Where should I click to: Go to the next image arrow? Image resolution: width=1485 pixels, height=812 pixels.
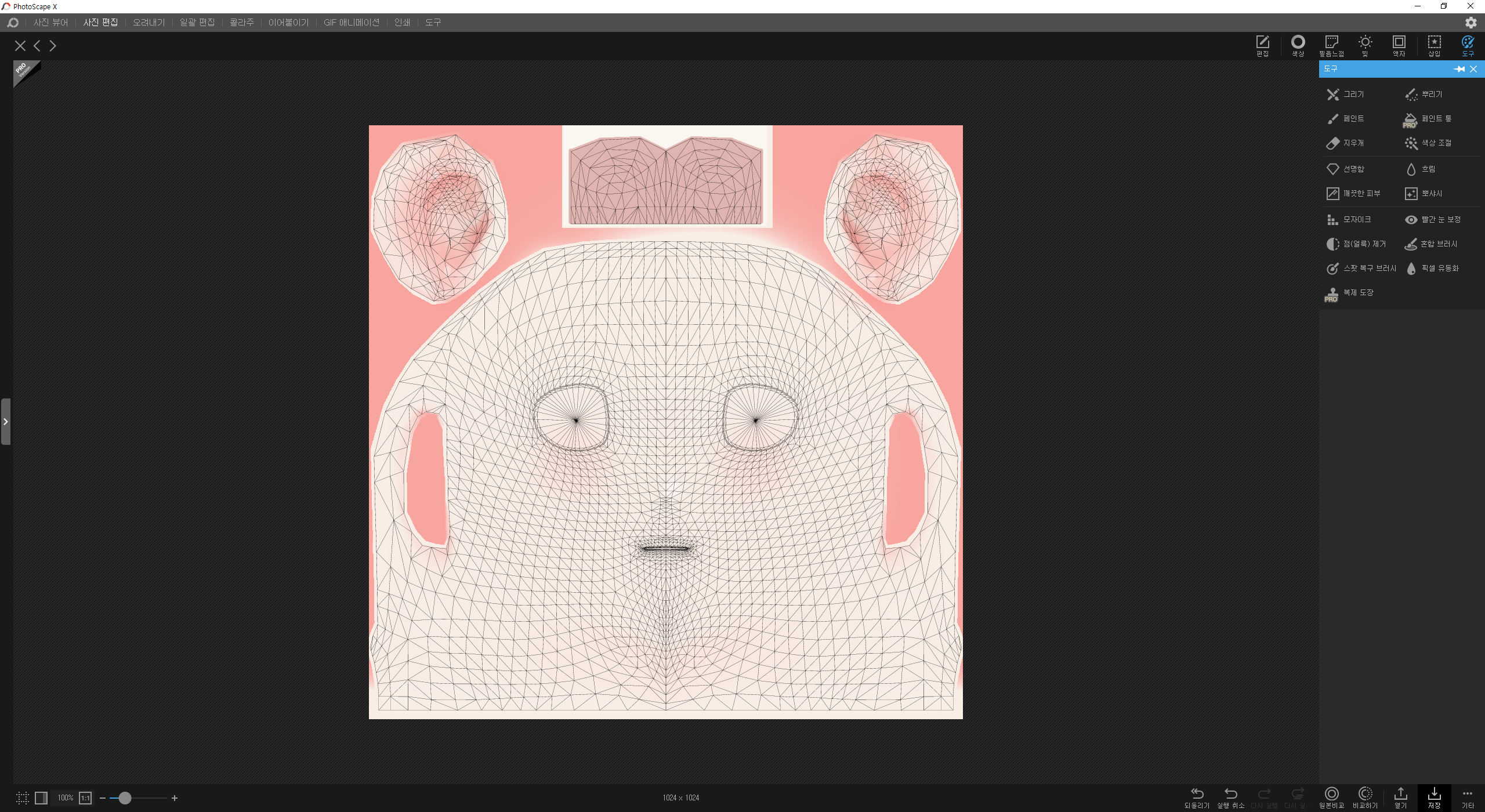(x=53, y=46)
